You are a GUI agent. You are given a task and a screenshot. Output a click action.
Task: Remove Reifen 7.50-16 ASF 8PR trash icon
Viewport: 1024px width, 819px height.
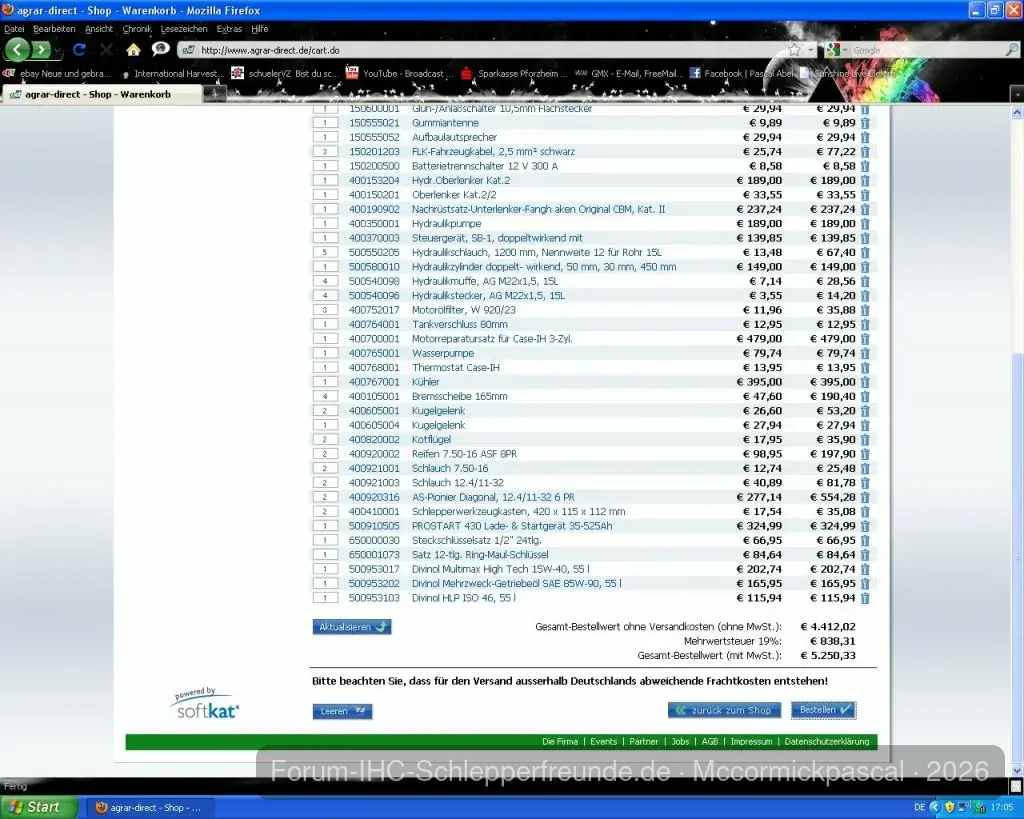pos(865,453)
